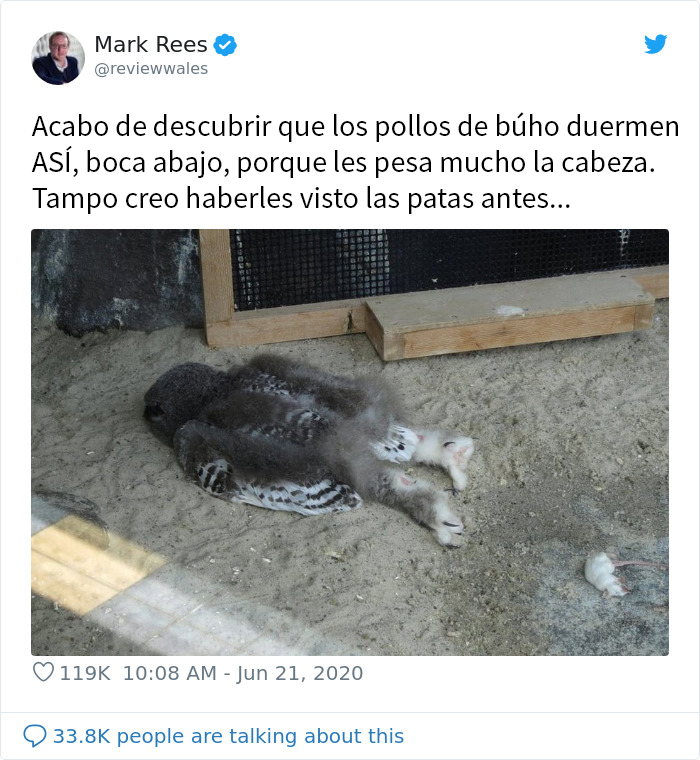Like the tweet with the heart icon

(43, 672)
